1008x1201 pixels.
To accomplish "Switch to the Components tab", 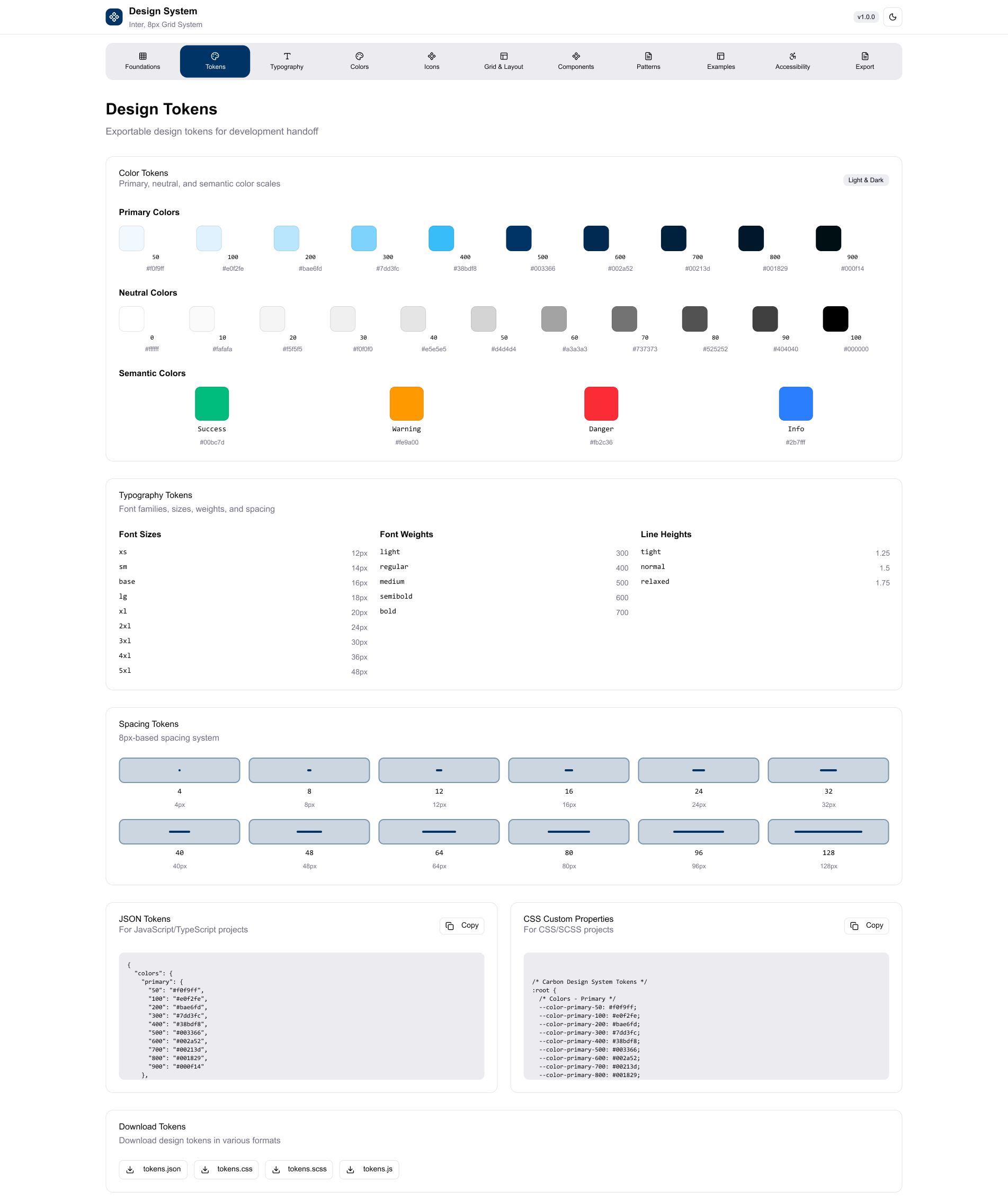I will [x=576, y=61].
